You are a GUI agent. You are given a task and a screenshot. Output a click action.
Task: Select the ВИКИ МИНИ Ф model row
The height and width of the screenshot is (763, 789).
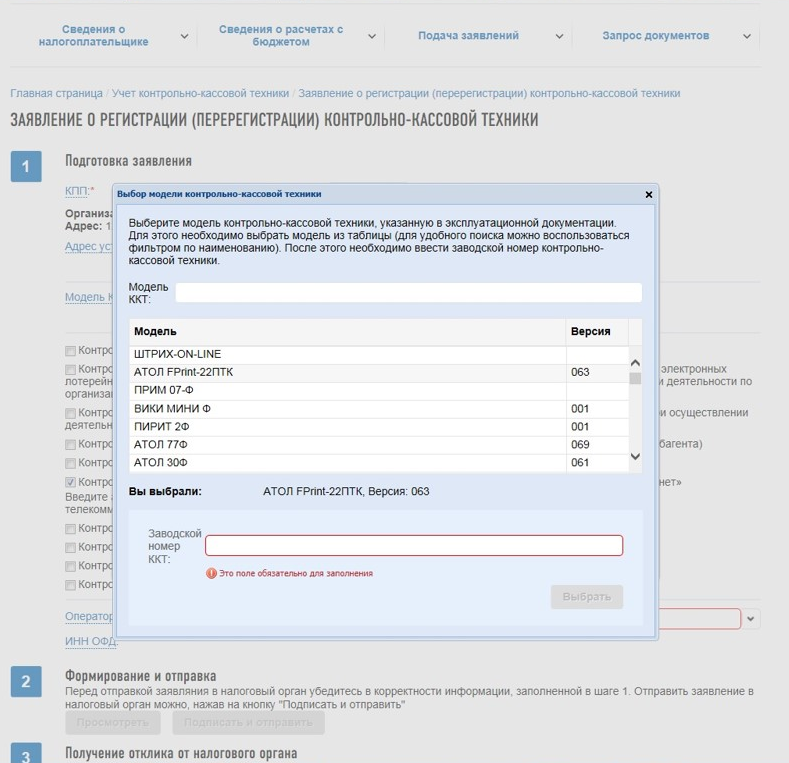(379, 409)
